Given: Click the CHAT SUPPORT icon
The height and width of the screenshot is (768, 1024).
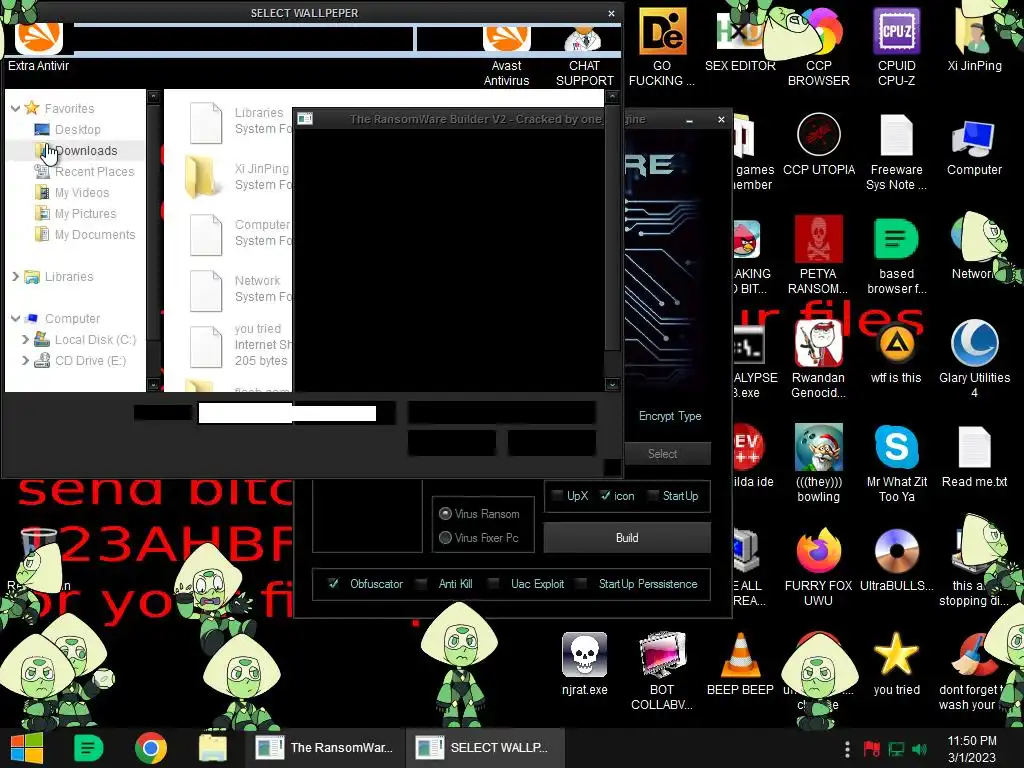Looking at the screenshot, I should (584, 56).
